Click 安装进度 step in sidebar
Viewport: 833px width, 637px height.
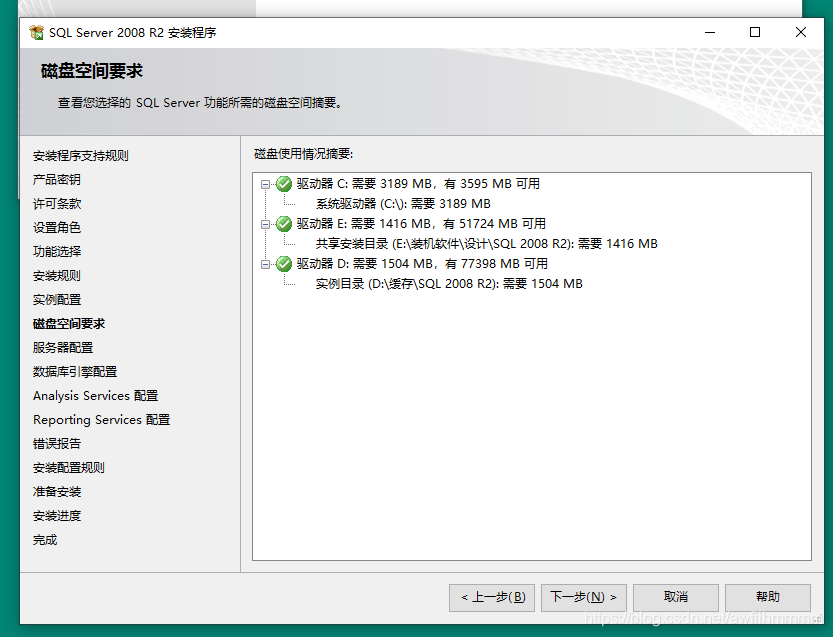[57, 516]
